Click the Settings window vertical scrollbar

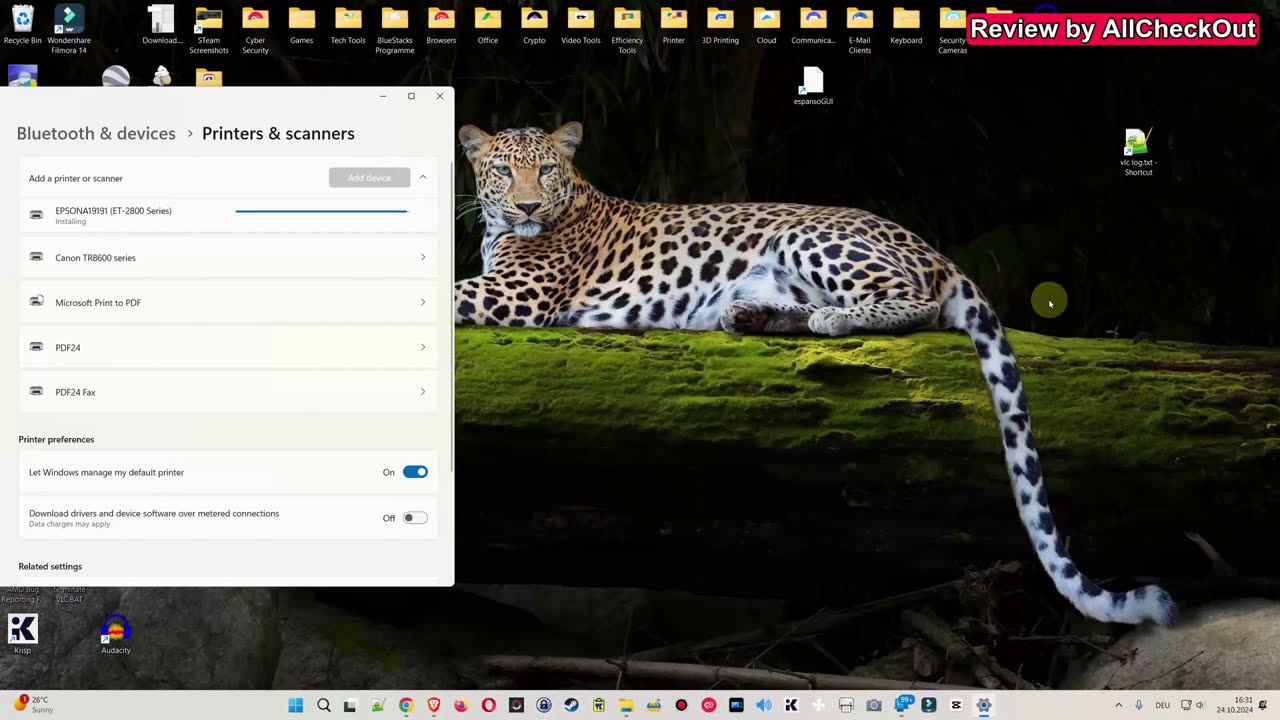(452, 318)
